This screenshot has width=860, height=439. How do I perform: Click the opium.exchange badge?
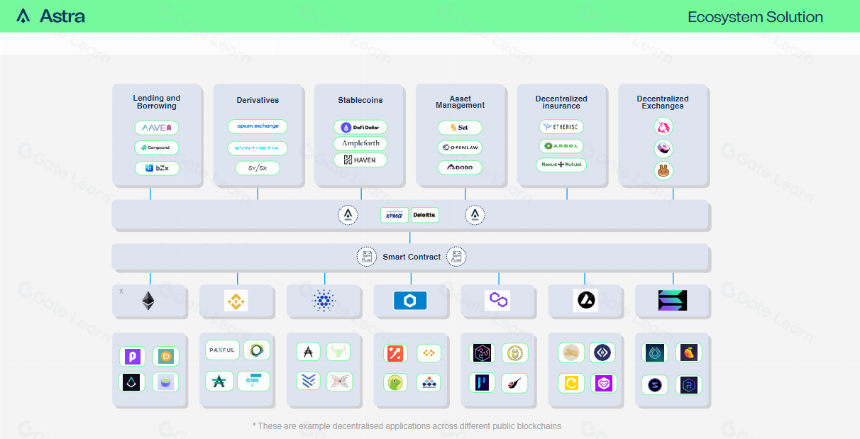pos(258,126)
